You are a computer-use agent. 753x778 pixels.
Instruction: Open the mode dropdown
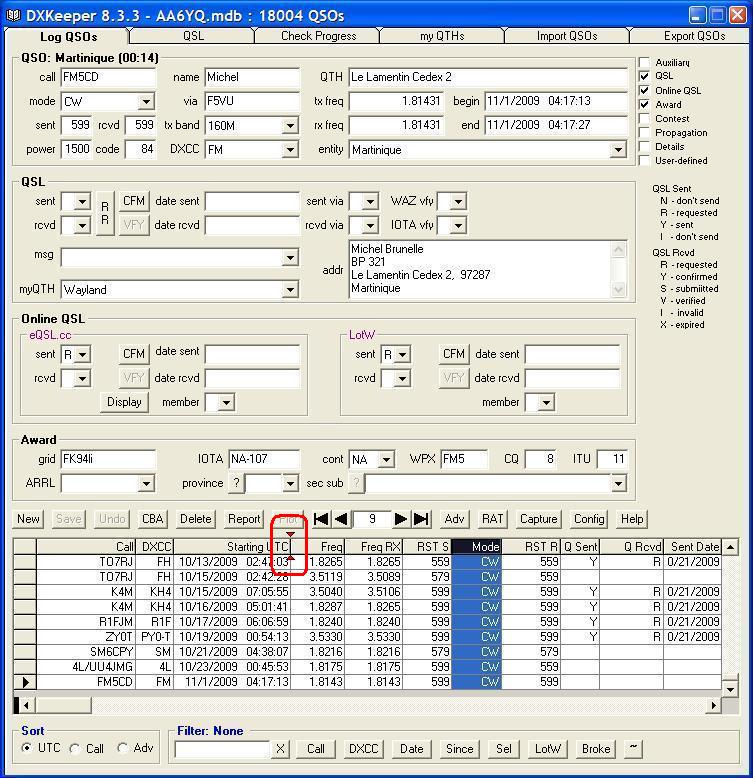tap(146, 102)
